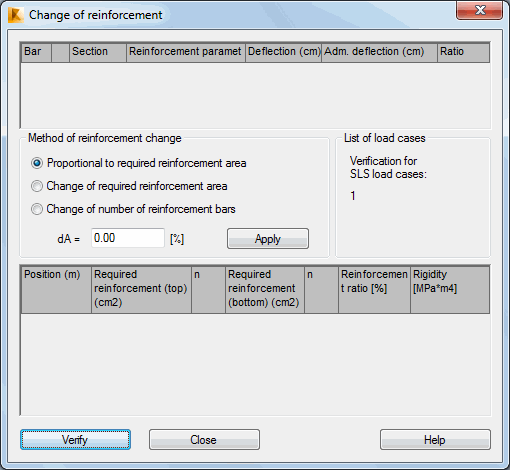The width and height of the screenshot is (510, 470).
Task: Click into the dA percentage field
Action: click(128, 238)
